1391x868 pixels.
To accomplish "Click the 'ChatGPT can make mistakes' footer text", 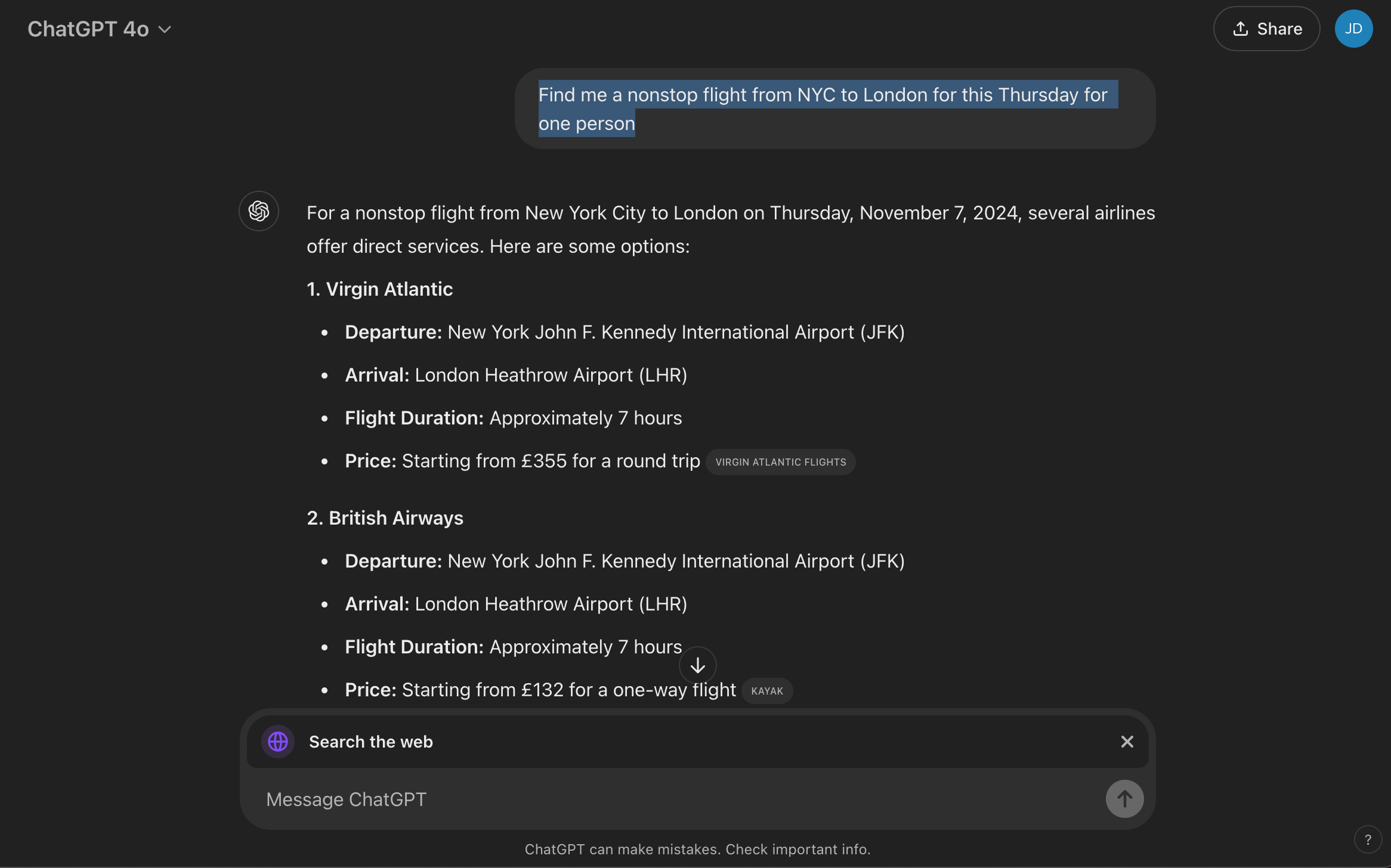I will [x=698, y=849].
